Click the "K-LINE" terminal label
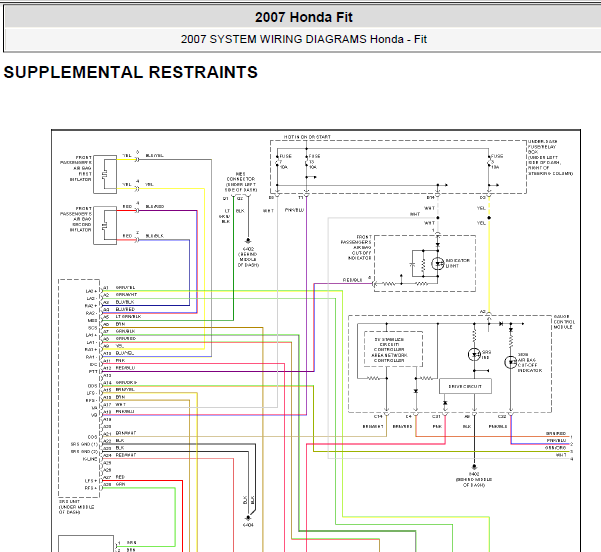The height and width of the screenshot is (552, 601). coord(90,459)
